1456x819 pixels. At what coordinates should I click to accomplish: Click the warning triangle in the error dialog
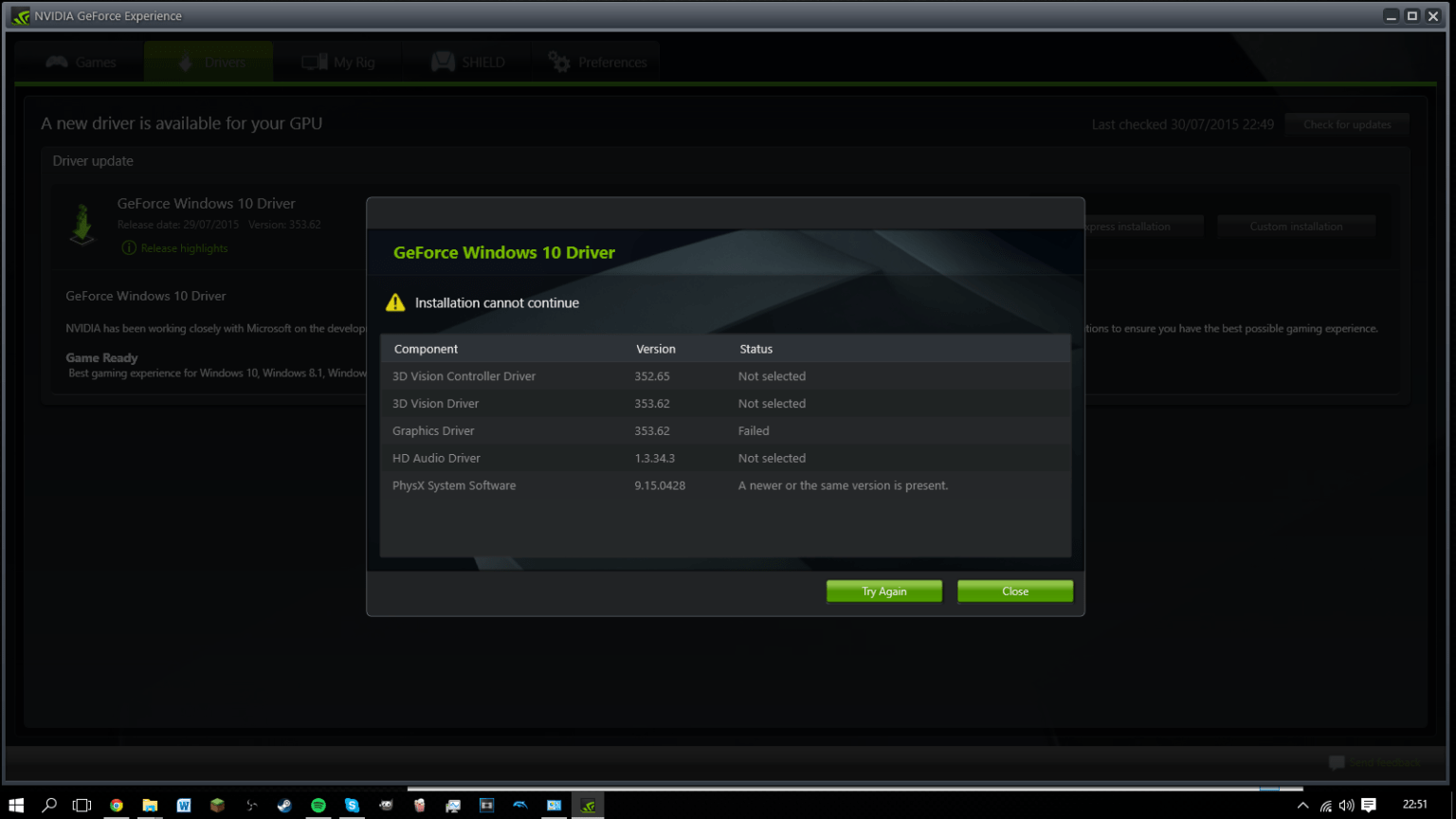pyautogui.click(x=397, y=301)
